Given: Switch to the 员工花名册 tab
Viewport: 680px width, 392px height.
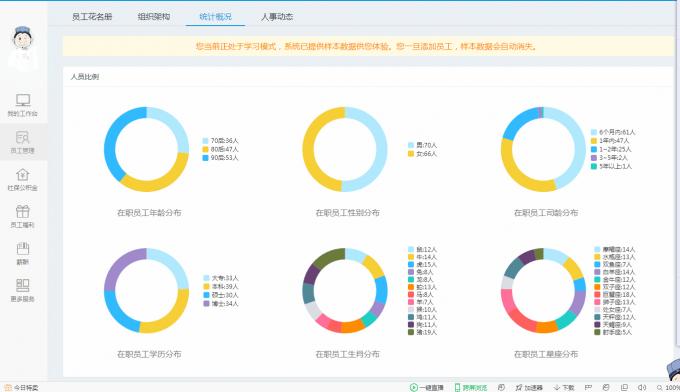Looking at the screenshot, I should coord(92,16).
